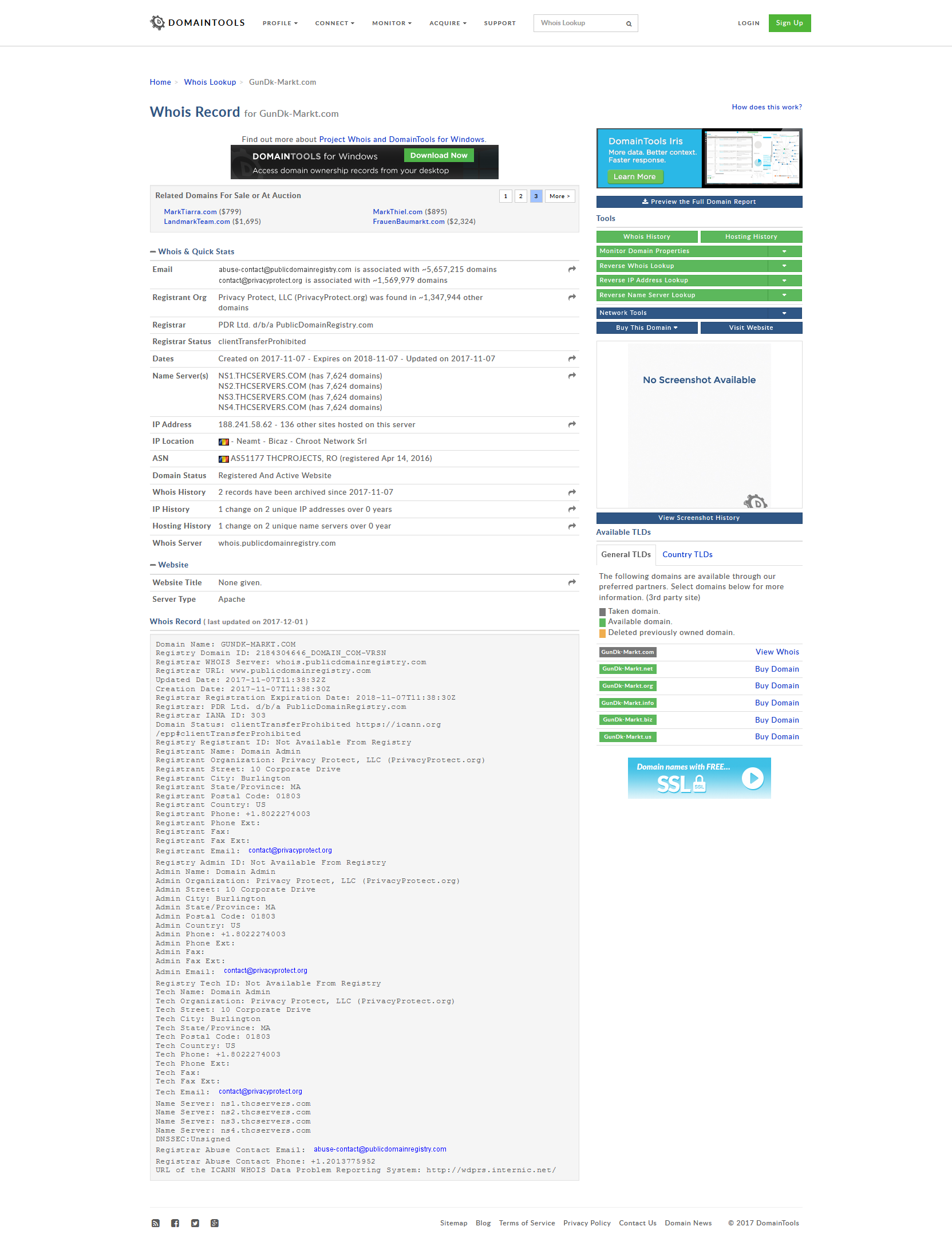Viewport: 952px width, 1238px height.
Task: Open MarkTiarra.com listing
Action: (x=190, y=212)
